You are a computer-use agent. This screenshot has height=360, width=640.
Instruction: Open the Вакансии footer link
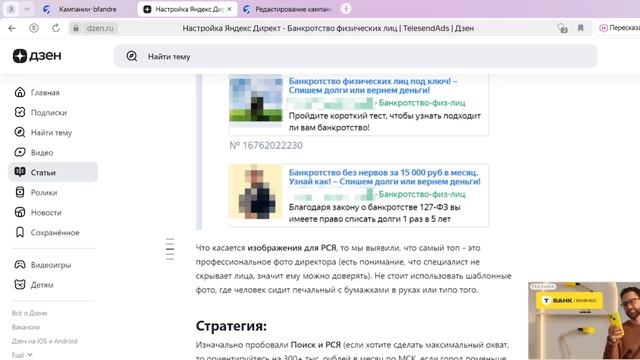click(26, 327)
